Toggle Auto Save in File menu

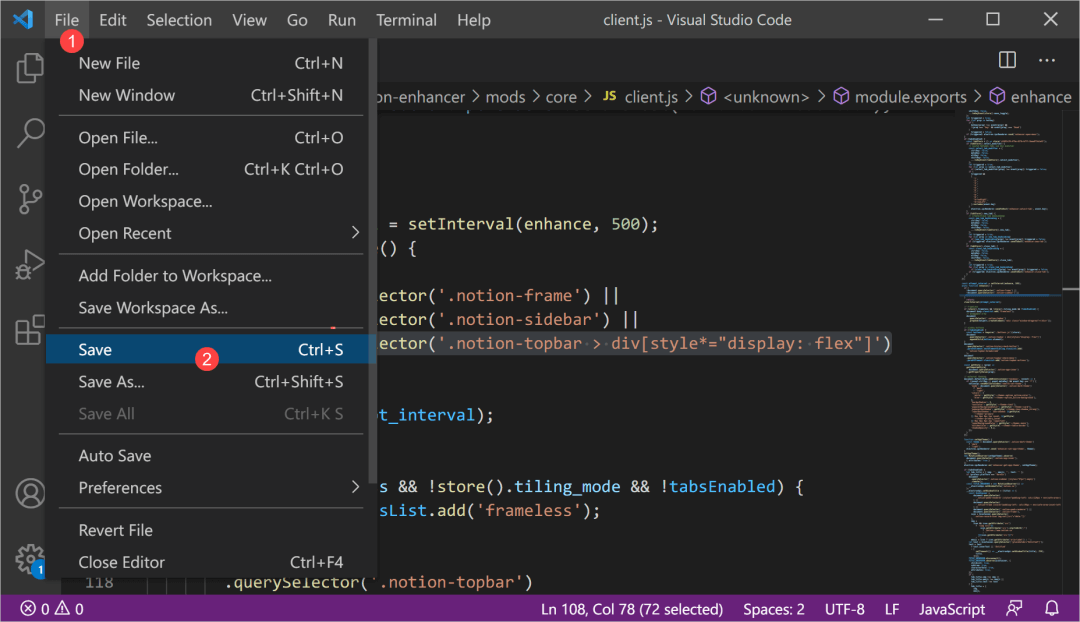point(115,456)
